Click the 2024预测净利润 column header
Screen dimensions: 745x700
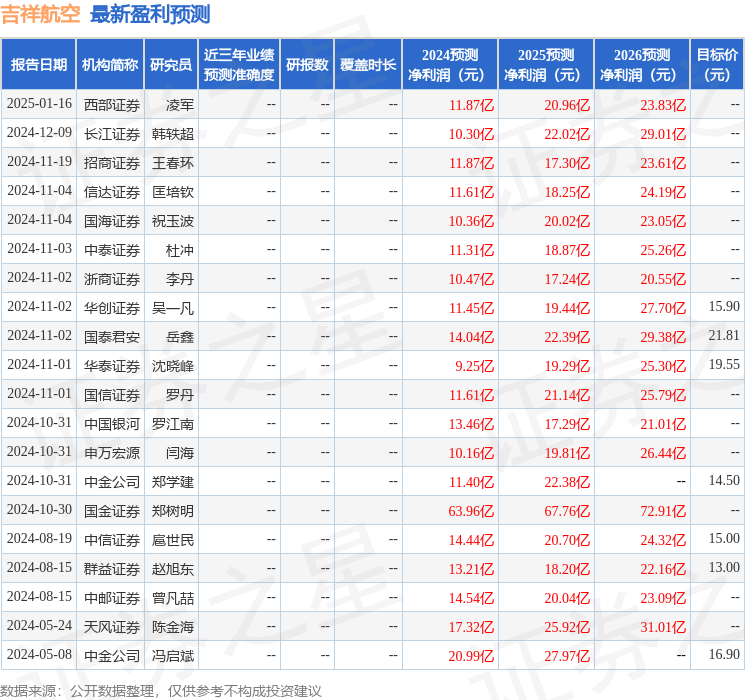450,64
